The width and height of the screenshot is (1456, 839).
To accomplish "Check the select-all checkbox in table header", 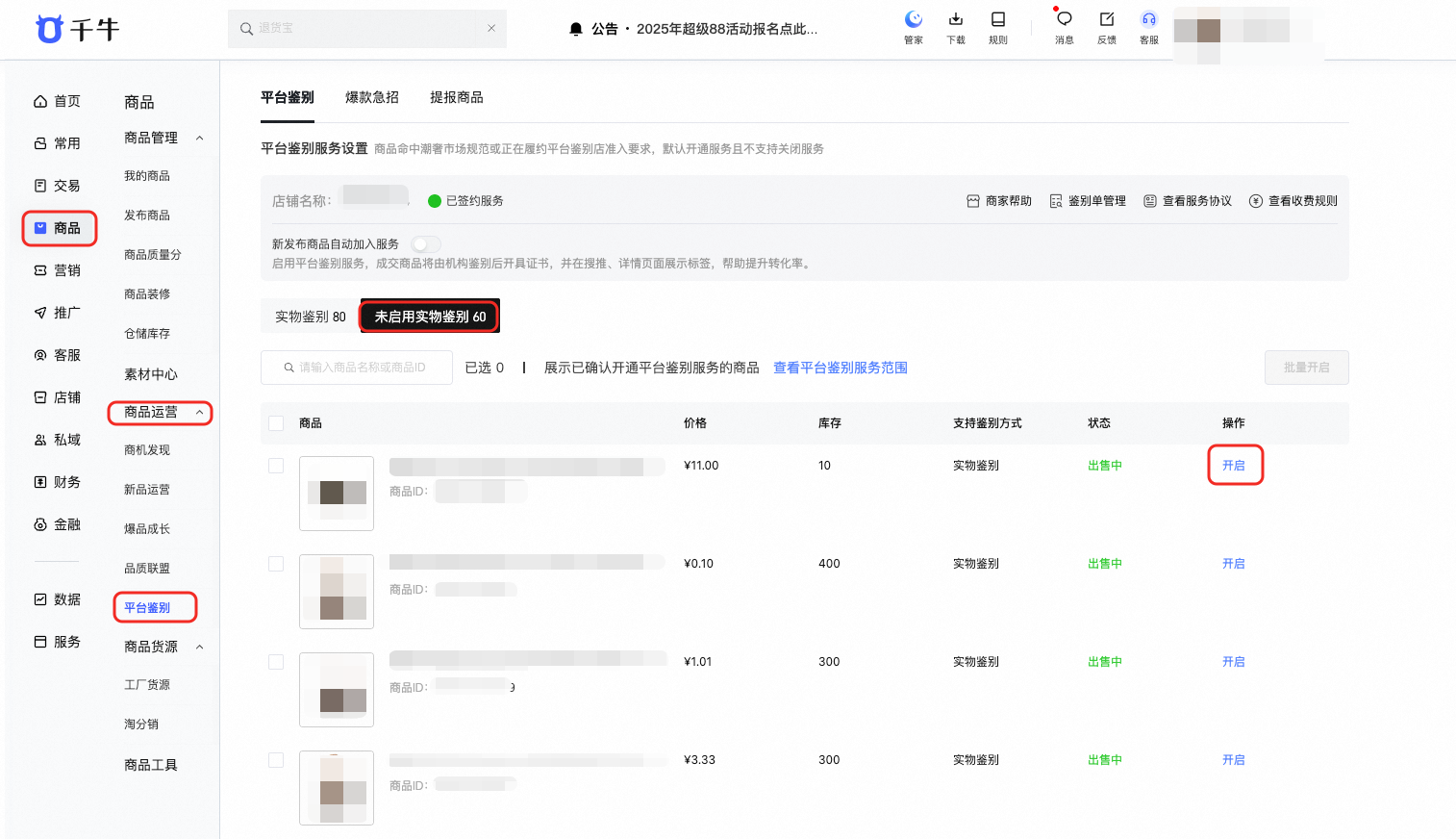I will (x=276, y=423).
